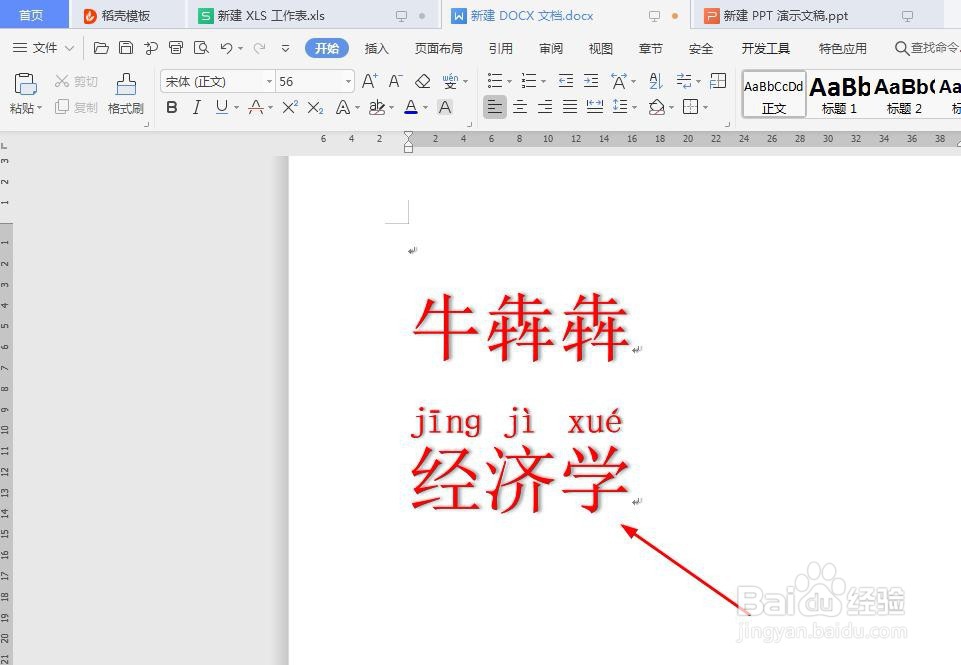Screen dimensions: 961x665
Task: Apply subscript formatting
Action: click(318, 108)
